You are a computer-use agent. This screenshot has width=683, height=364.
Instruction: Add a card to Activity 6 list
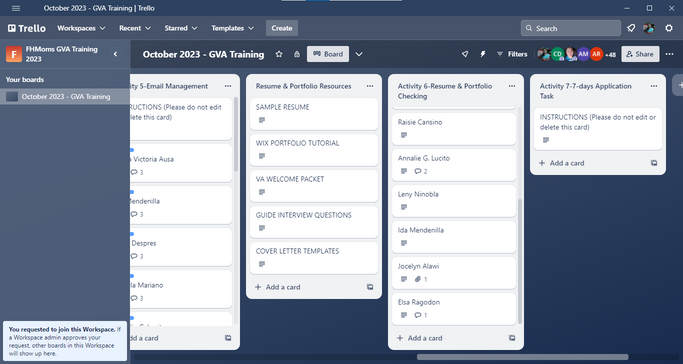tap(420, 338)
